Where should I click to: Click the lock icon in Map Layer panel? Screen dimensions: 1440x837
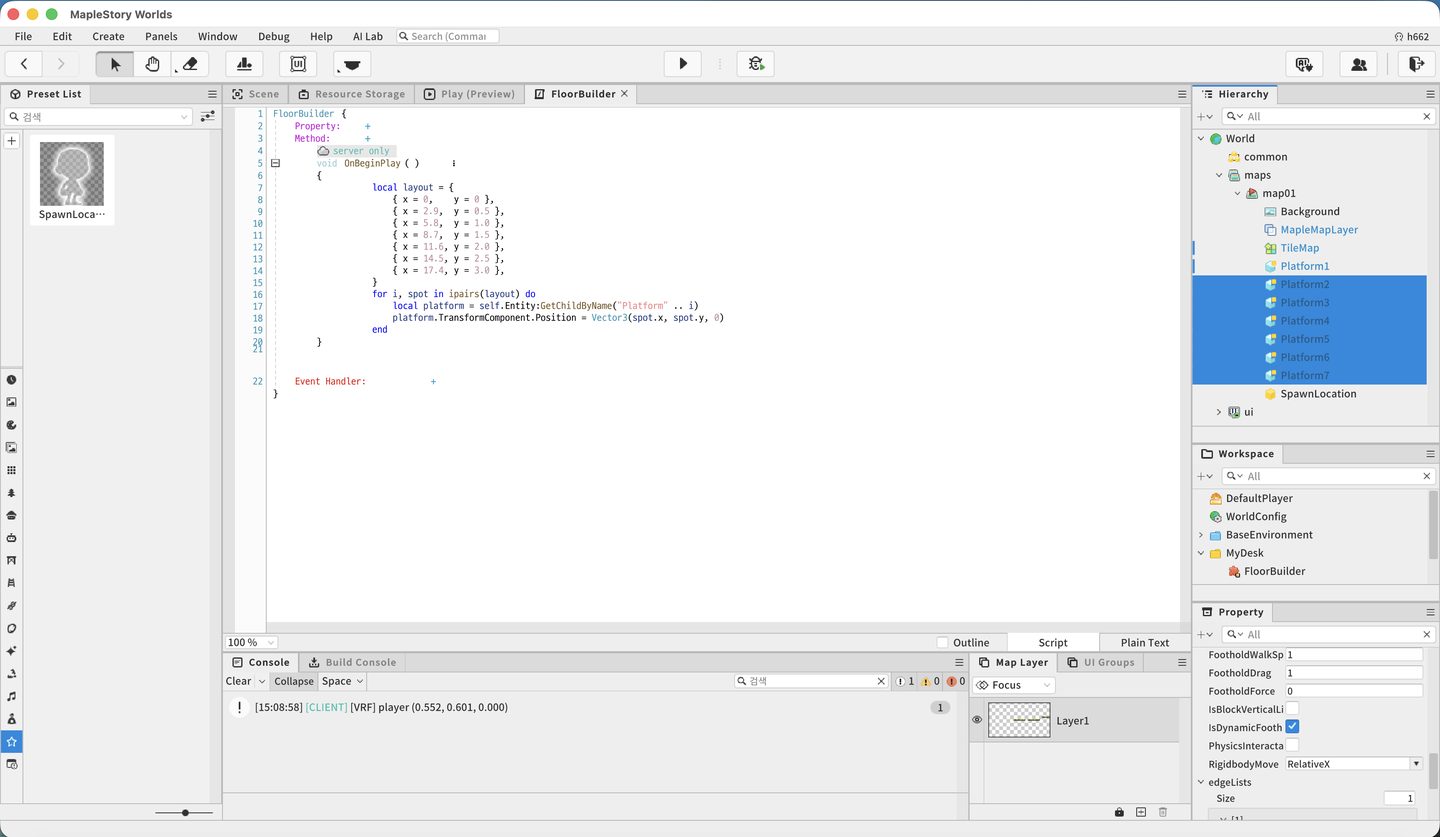[x=1119, y=812]
